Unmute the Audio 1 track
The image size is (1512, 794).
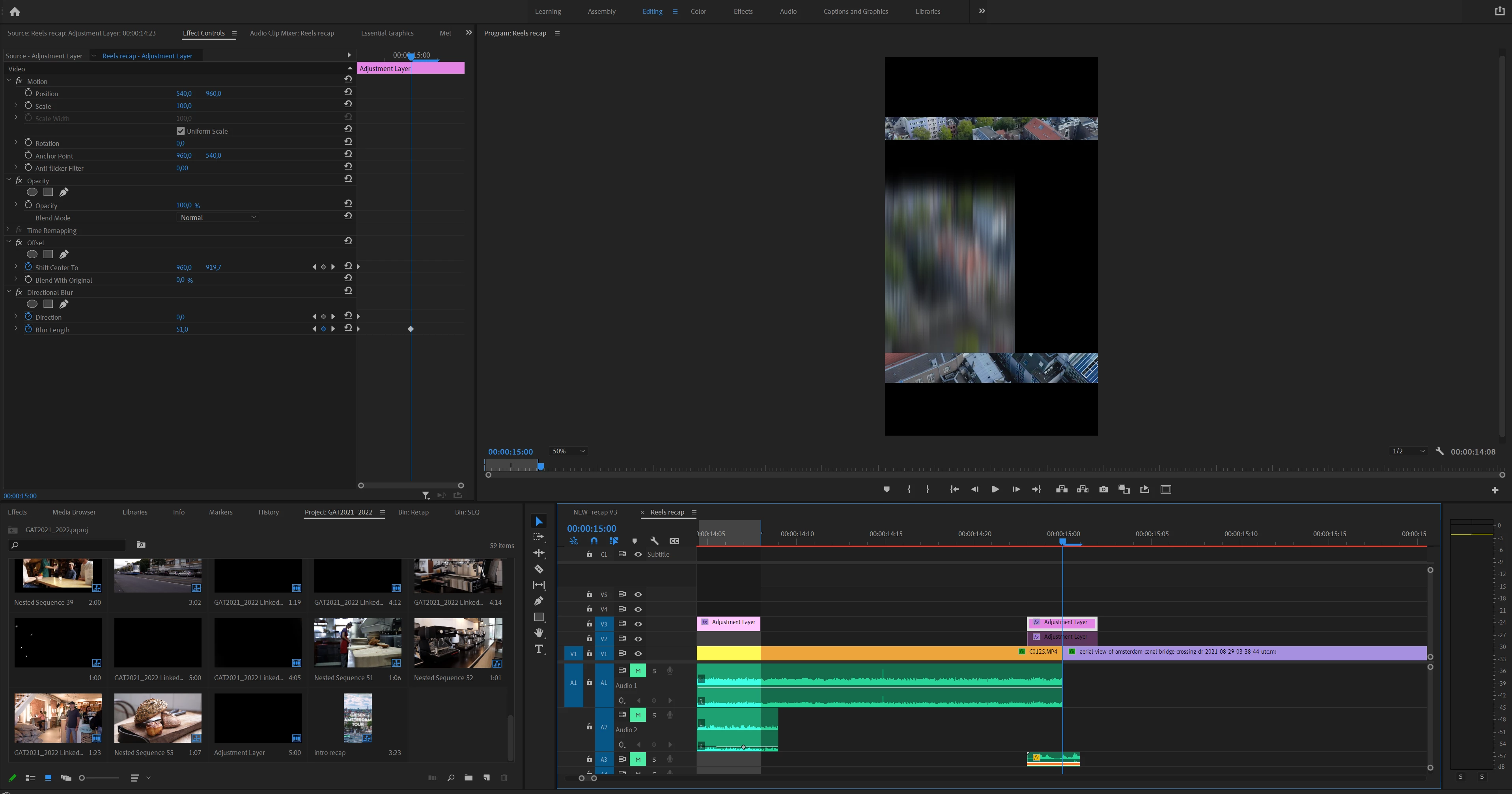coord(637,671)
